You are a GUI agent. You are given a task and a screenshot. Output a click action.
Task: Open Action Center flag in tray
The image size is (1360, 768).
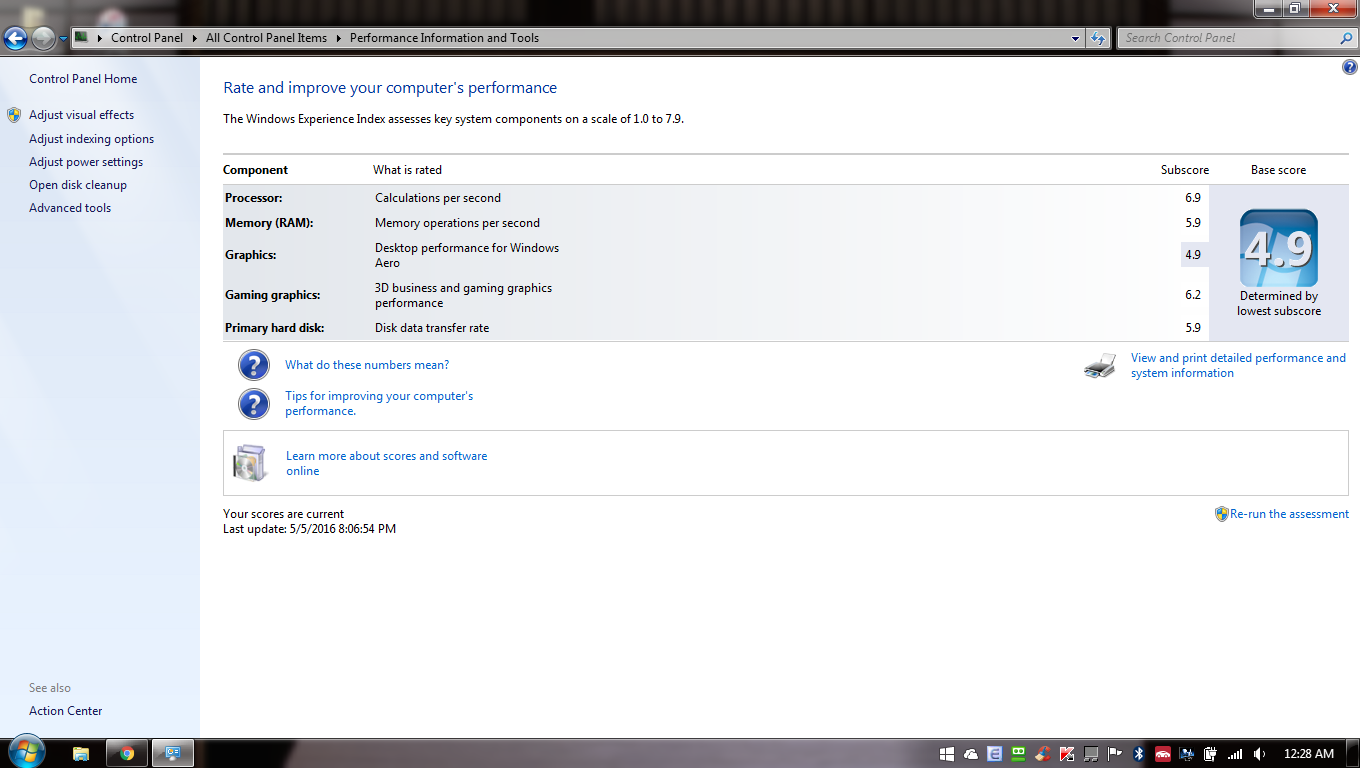[x=1115, y=754]
